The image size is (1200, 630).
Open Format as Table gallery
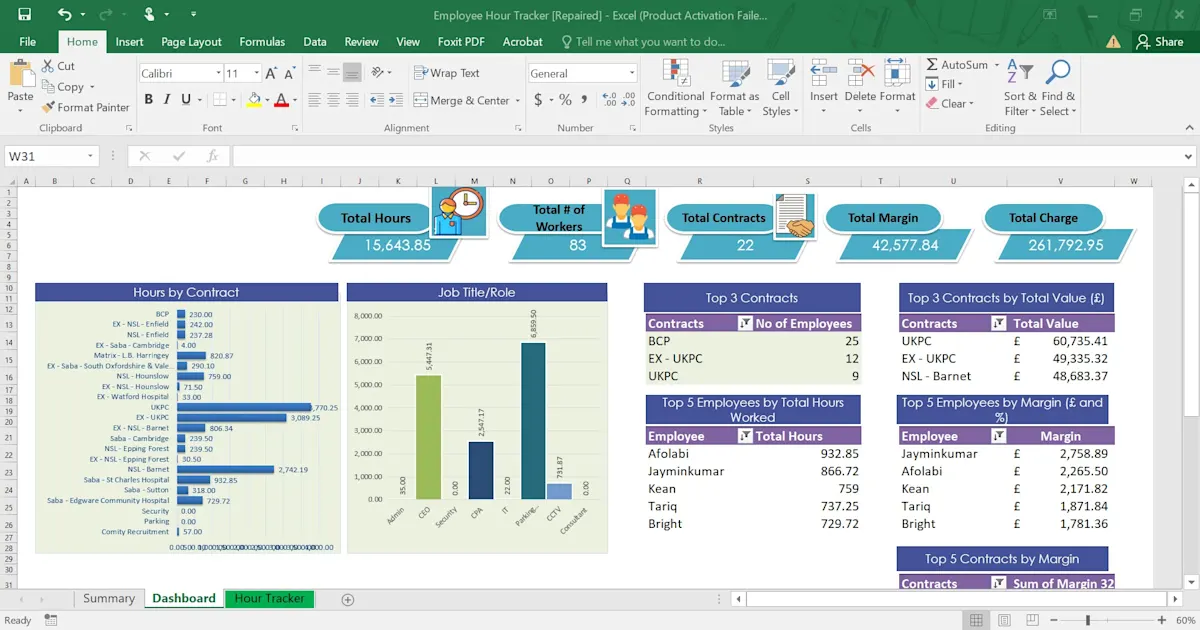[x=735, y=87]
